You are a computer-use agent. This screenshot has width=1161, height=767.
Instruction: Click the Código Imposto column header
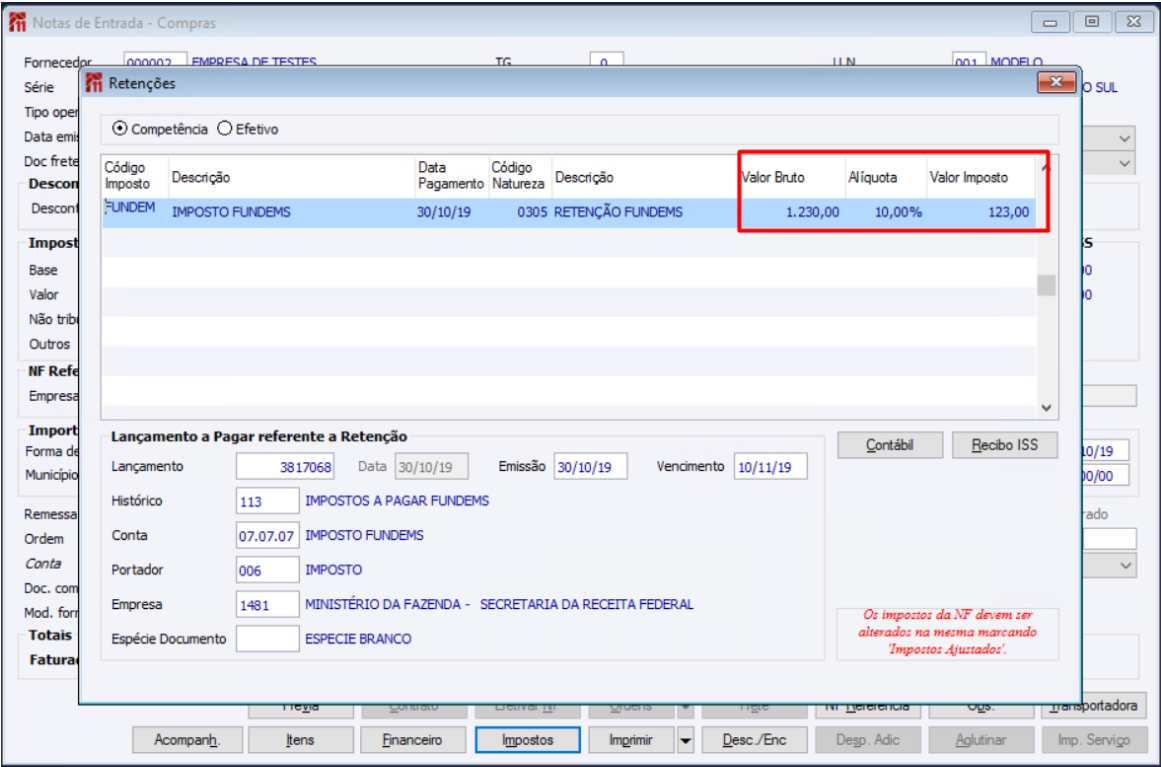click(135, 176)
